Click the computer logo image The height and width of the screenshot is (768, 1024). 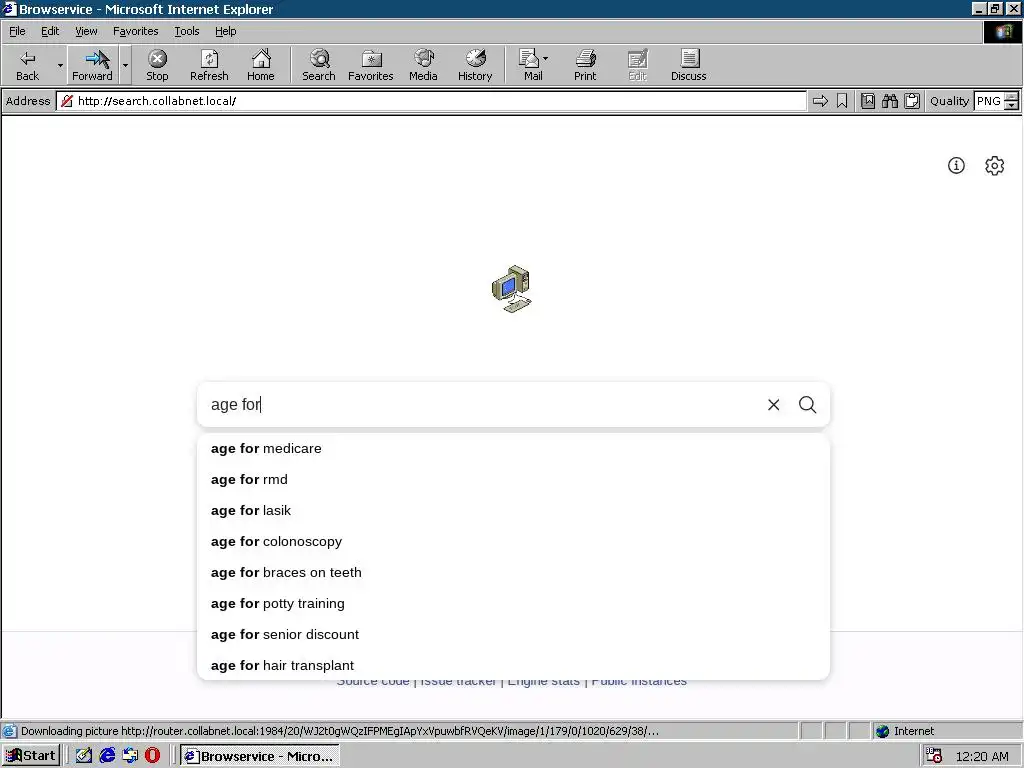[x=512, y=289]
